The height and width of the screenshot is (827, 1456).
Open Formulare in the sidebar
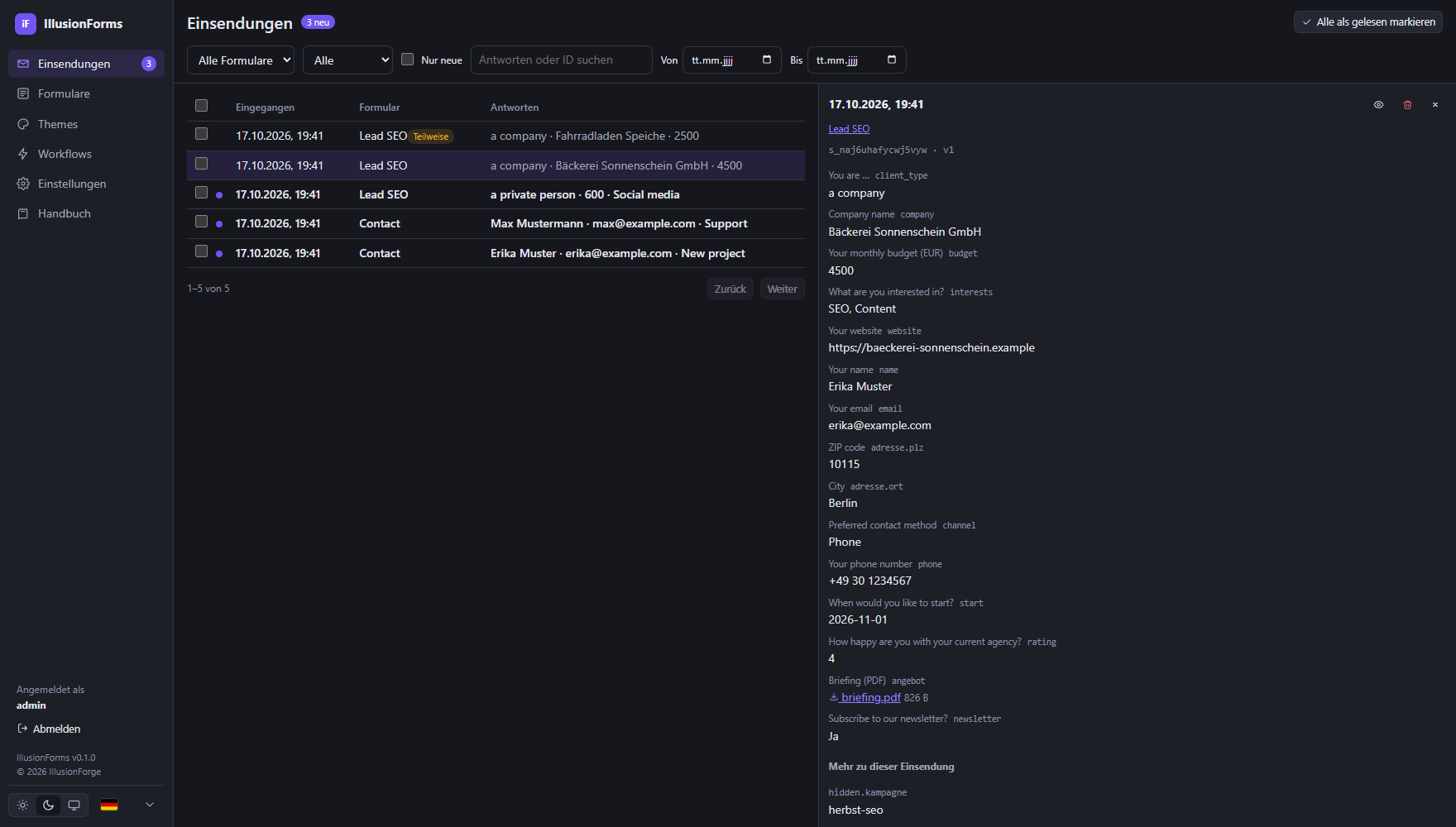point(86,93)
